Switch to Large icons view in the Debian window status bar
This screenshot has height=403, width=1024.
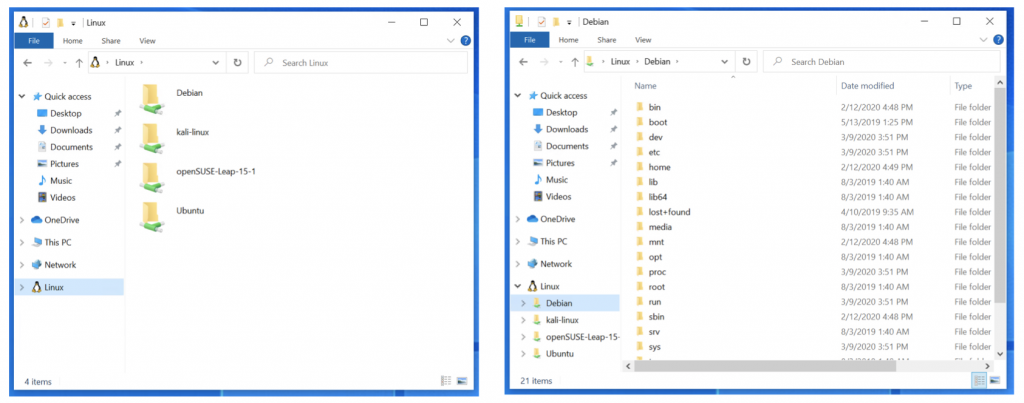(x=995, y=380)
